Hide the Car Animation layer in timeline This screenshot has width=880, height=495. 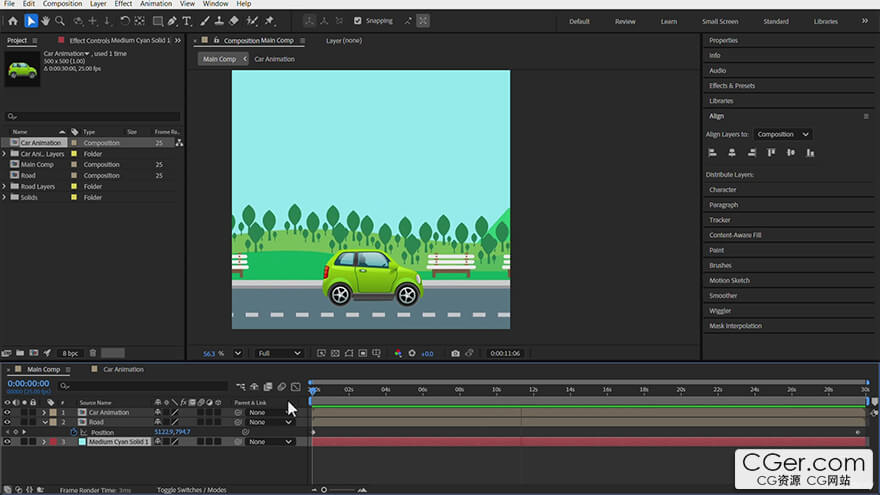(x=7, y=412)
